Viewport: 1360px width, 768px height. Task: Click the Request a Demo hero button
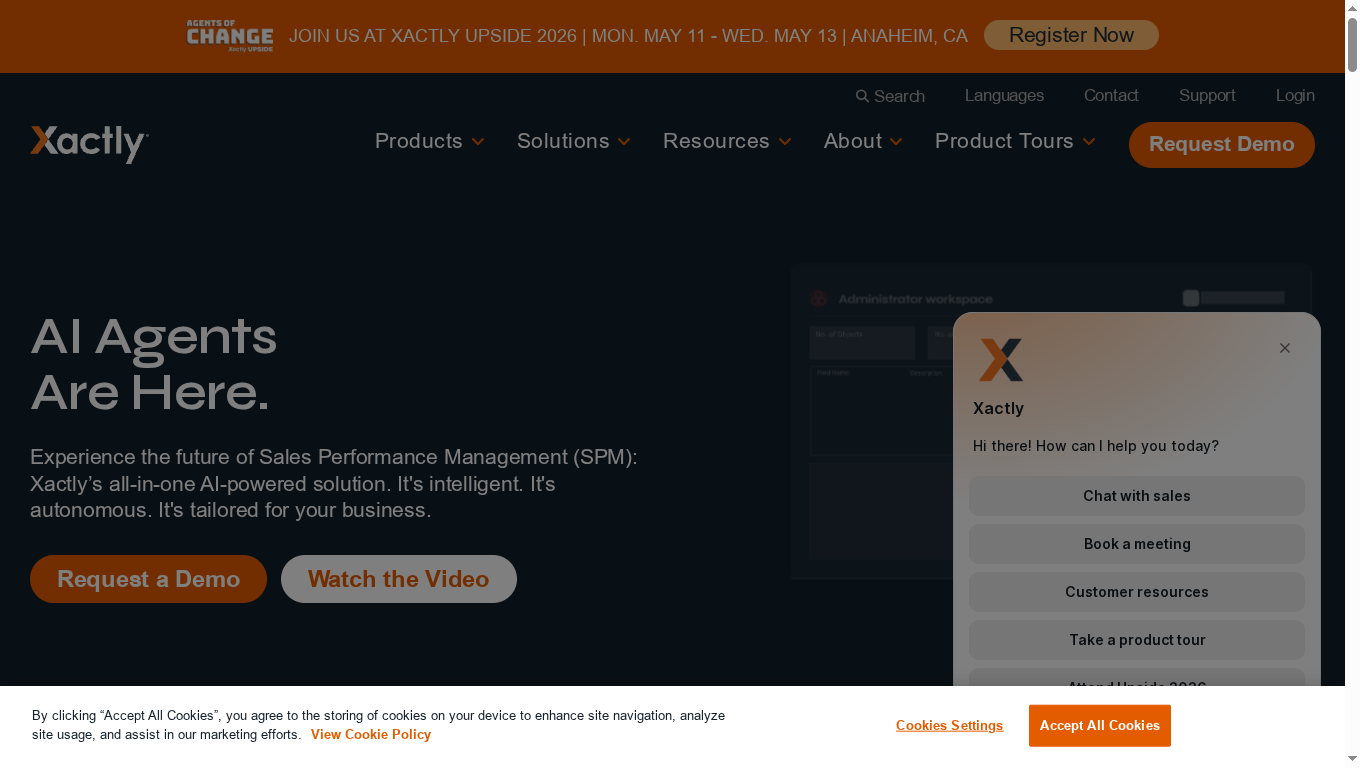(148, 579)
